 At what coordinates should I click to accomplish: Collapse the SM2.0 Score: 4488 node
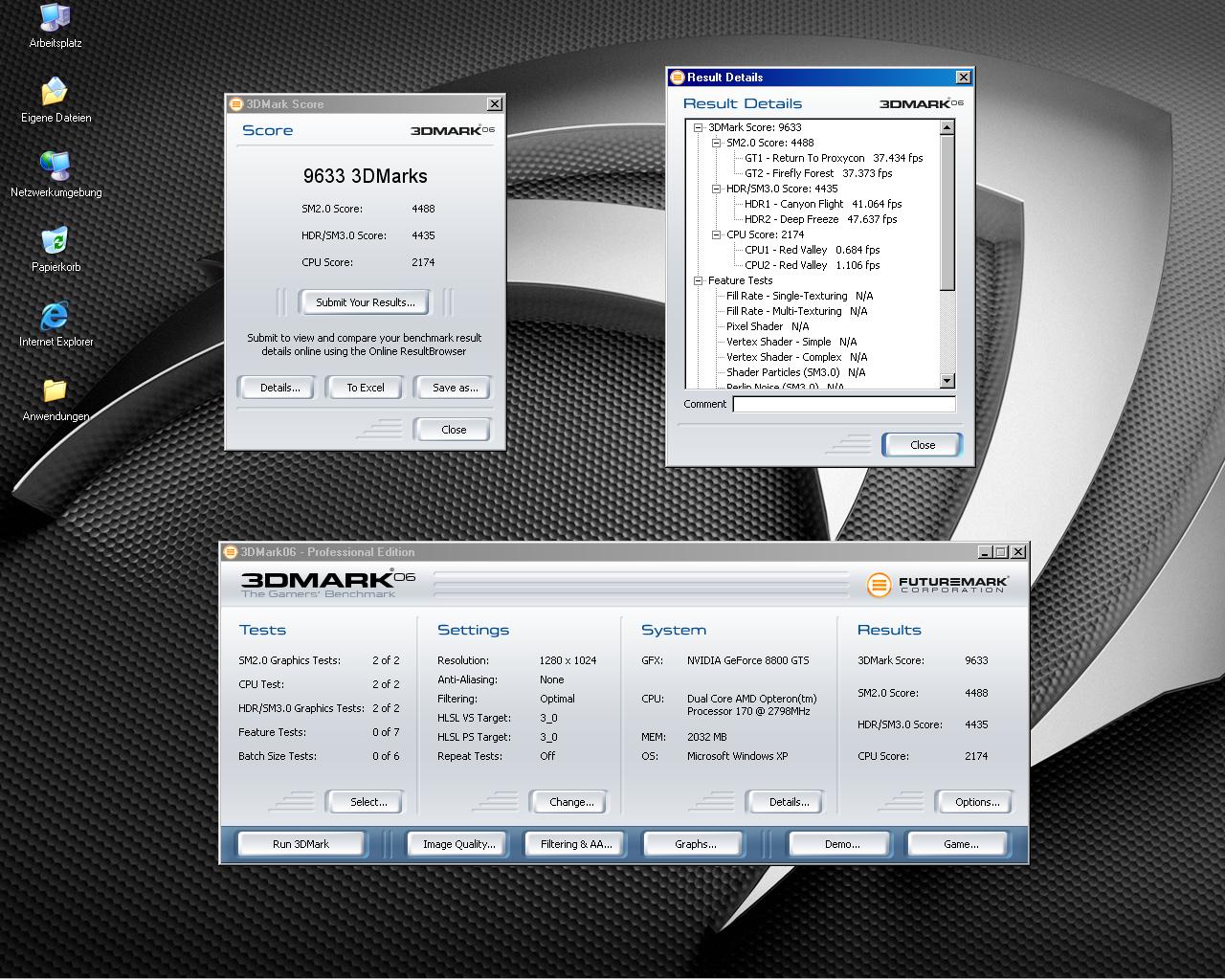tap(717, 143)
